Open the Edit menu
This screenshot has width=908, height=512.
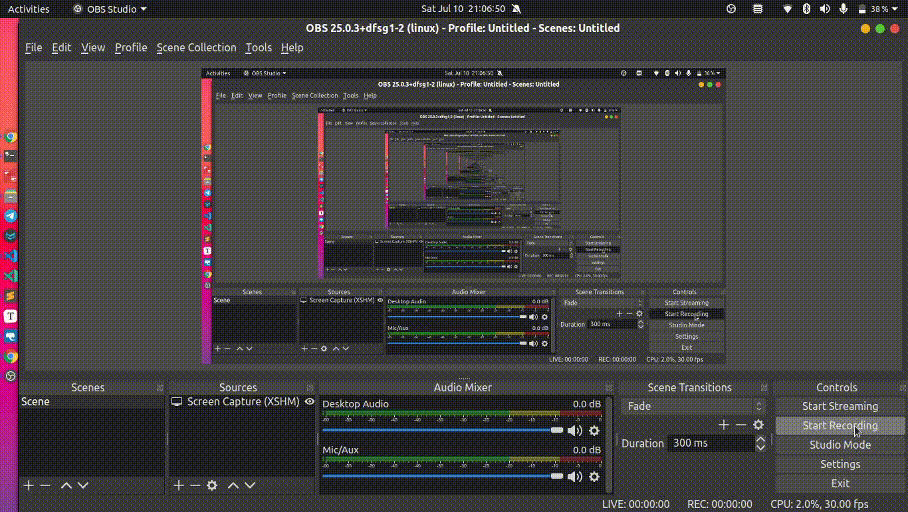(x=61, y=47)
